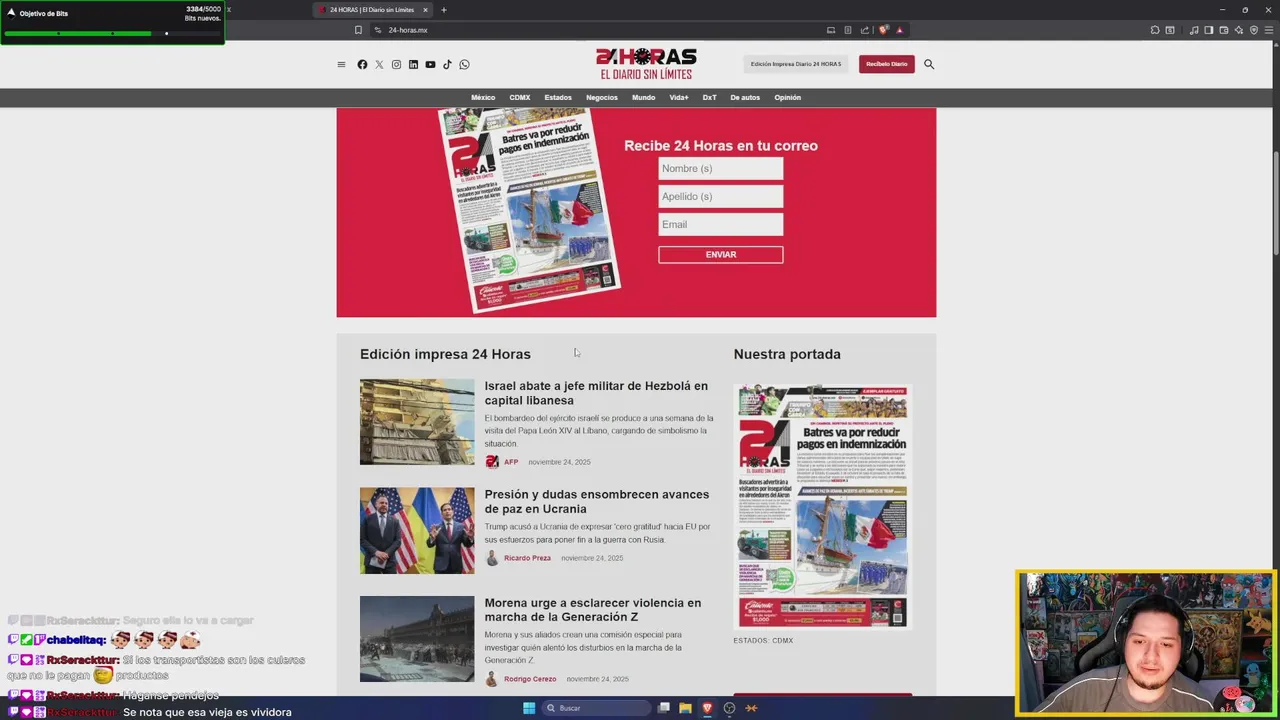Open the Estados section in nav bar
Image resolution: width=1280 pixels, height=720 pixels.
[558, 98]
